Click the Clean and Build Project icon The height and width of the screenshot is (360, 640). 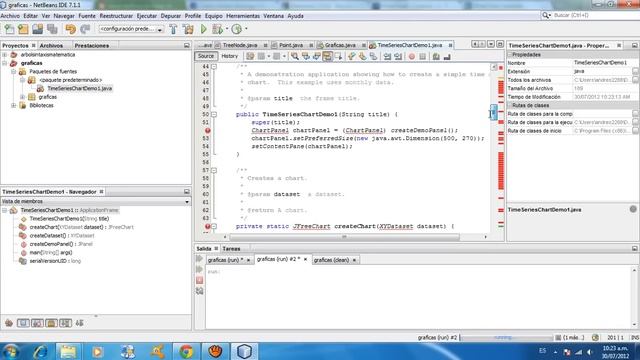pyautogui.click(x=188, y=29)
